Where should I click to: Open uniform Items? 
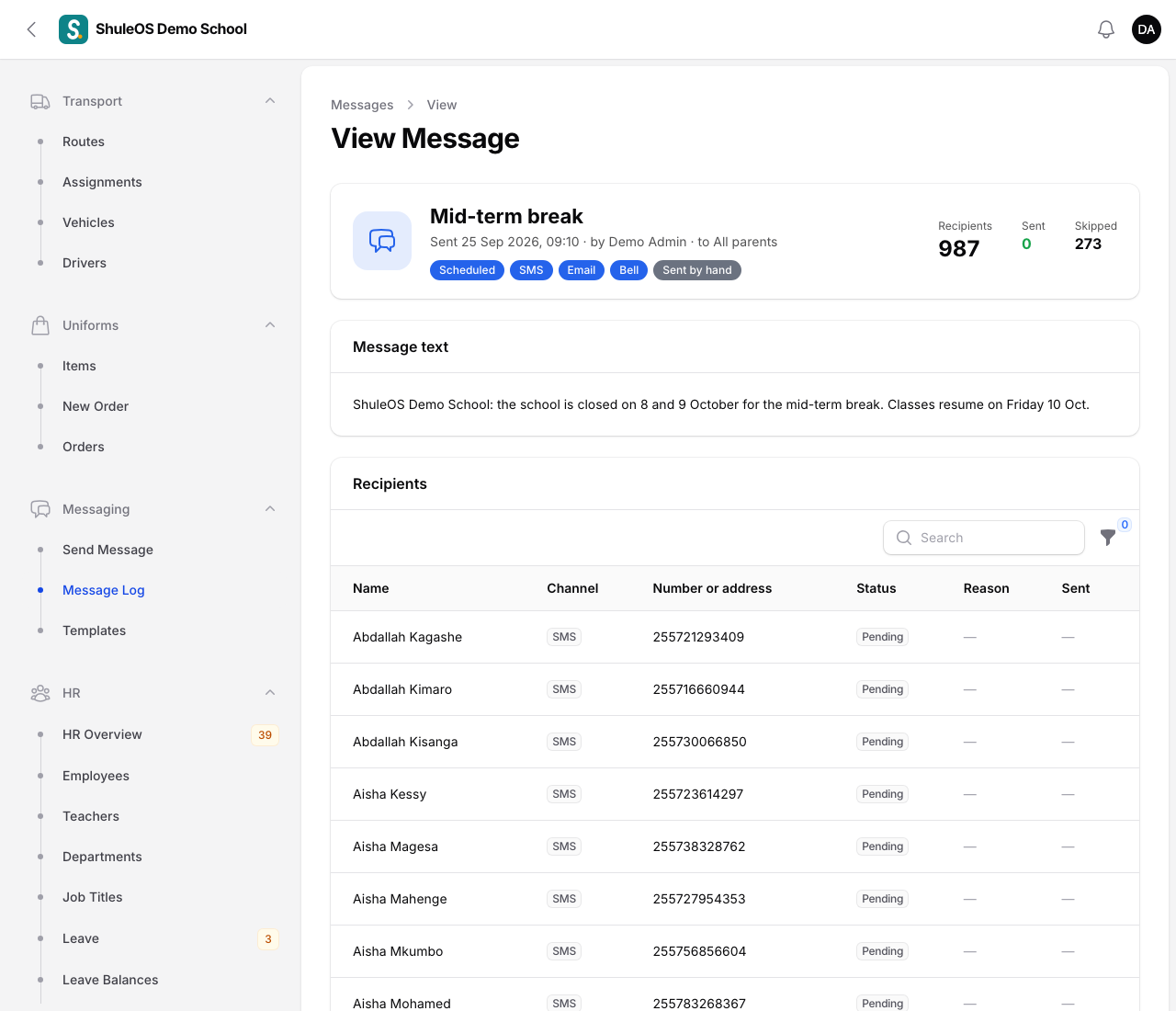click(79, 366)
